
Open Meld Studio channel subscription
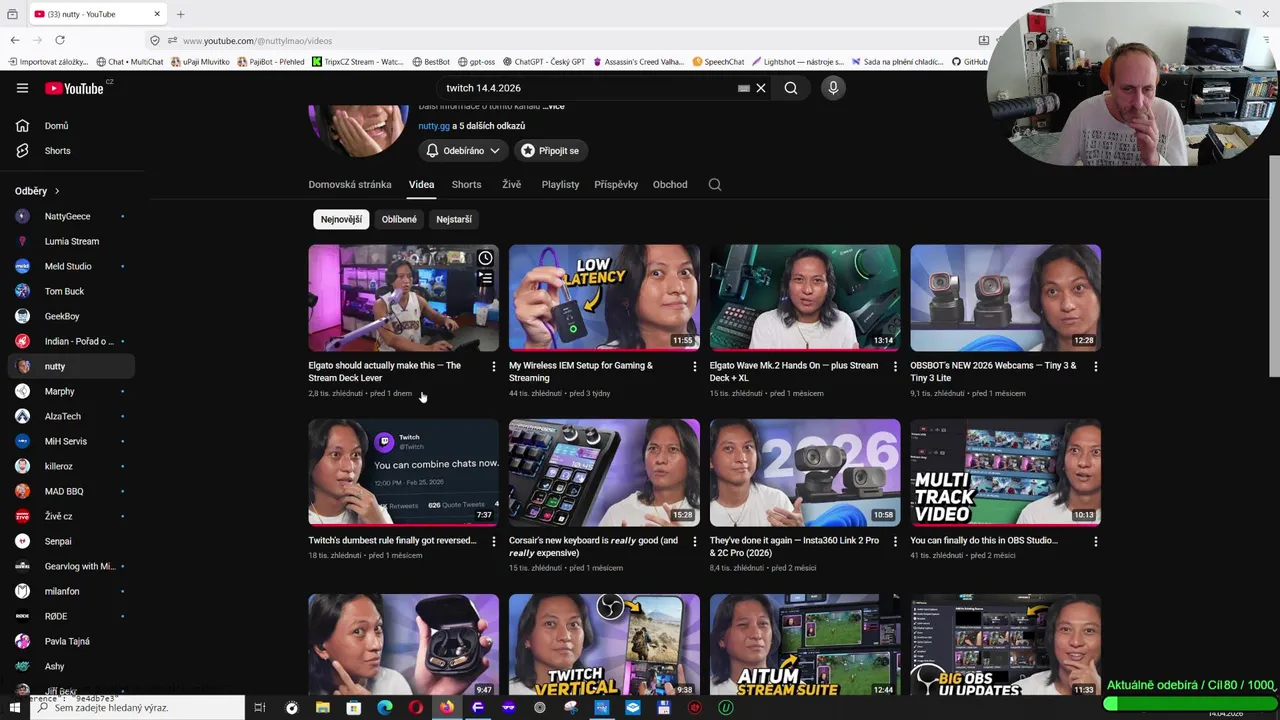tap(70, 266)
